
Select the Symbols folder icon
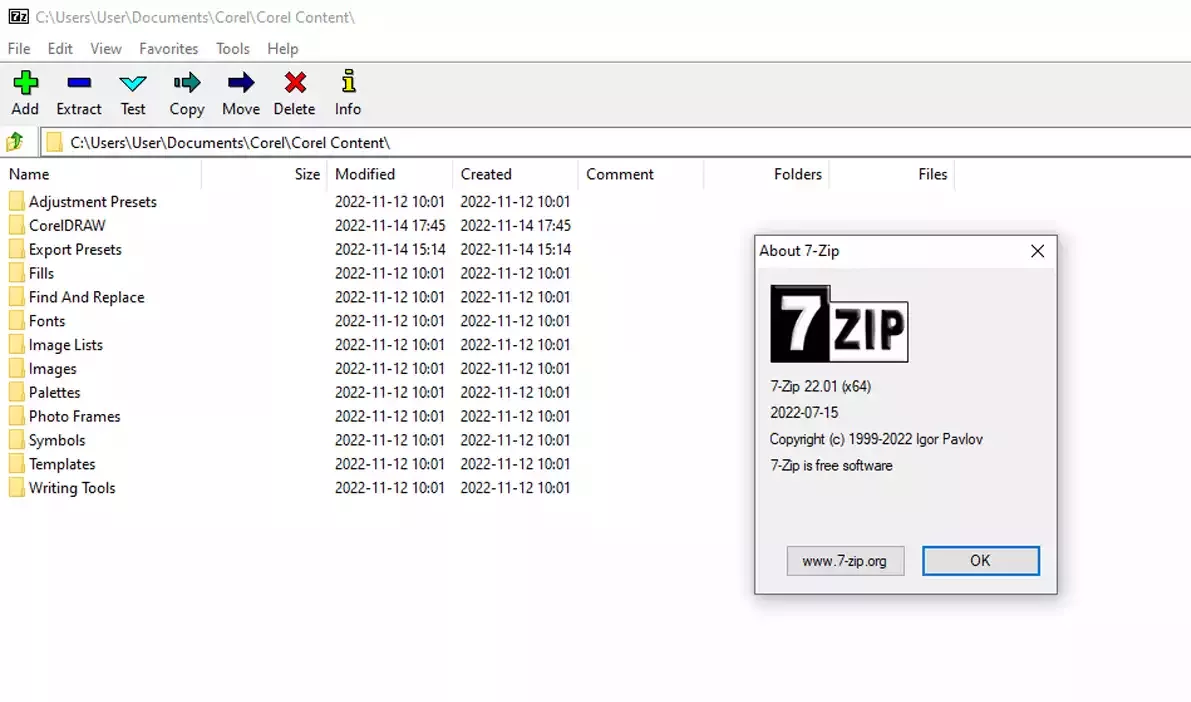pos(17,440)
